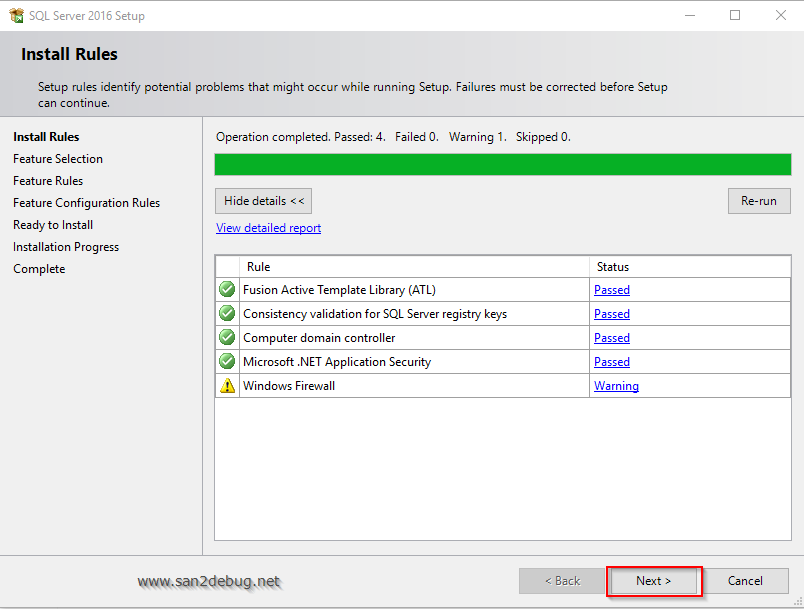Select Feature Rules step in sidebar
Image resolution: width=804 pixels, height=609 pixels.
(48, 181)
